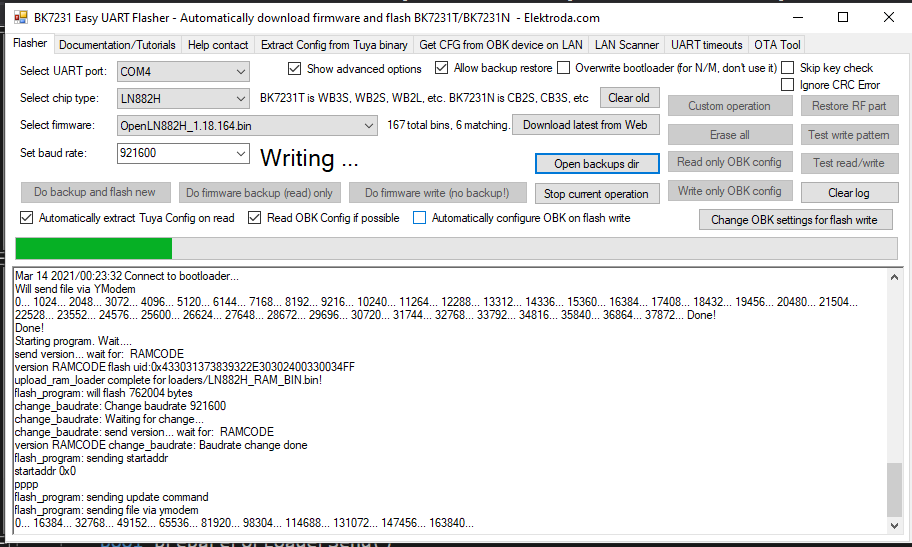Click '167 total bins, 6 matching.' text

pyautogui.click(x=448, y=125)
